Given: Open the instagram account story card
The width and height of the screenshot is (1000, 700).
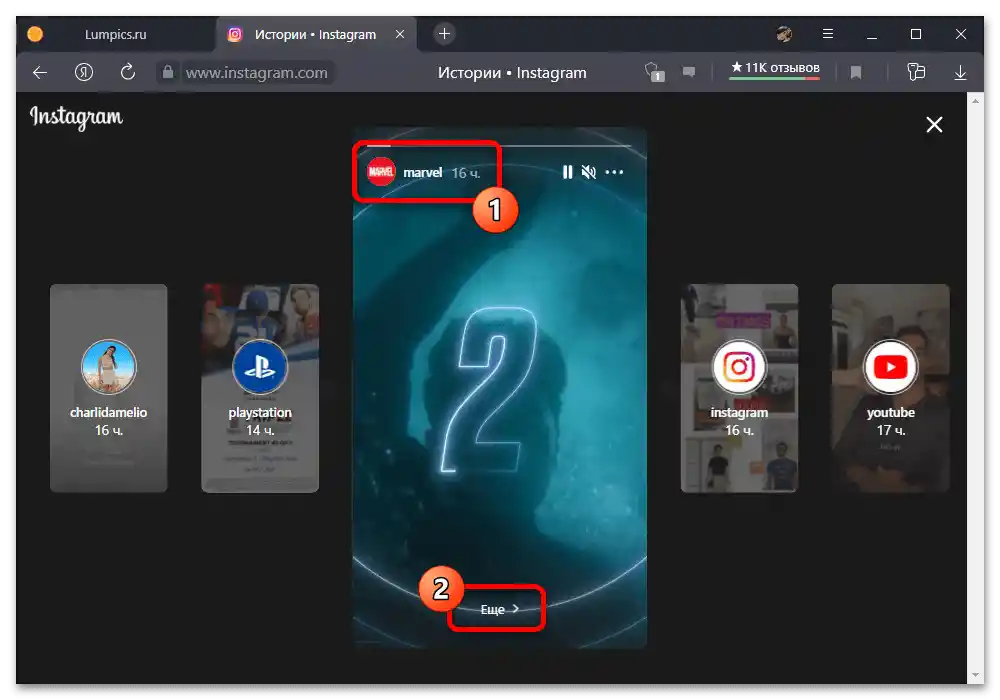Looking at the screenshot, I should (x=739, y=388).
